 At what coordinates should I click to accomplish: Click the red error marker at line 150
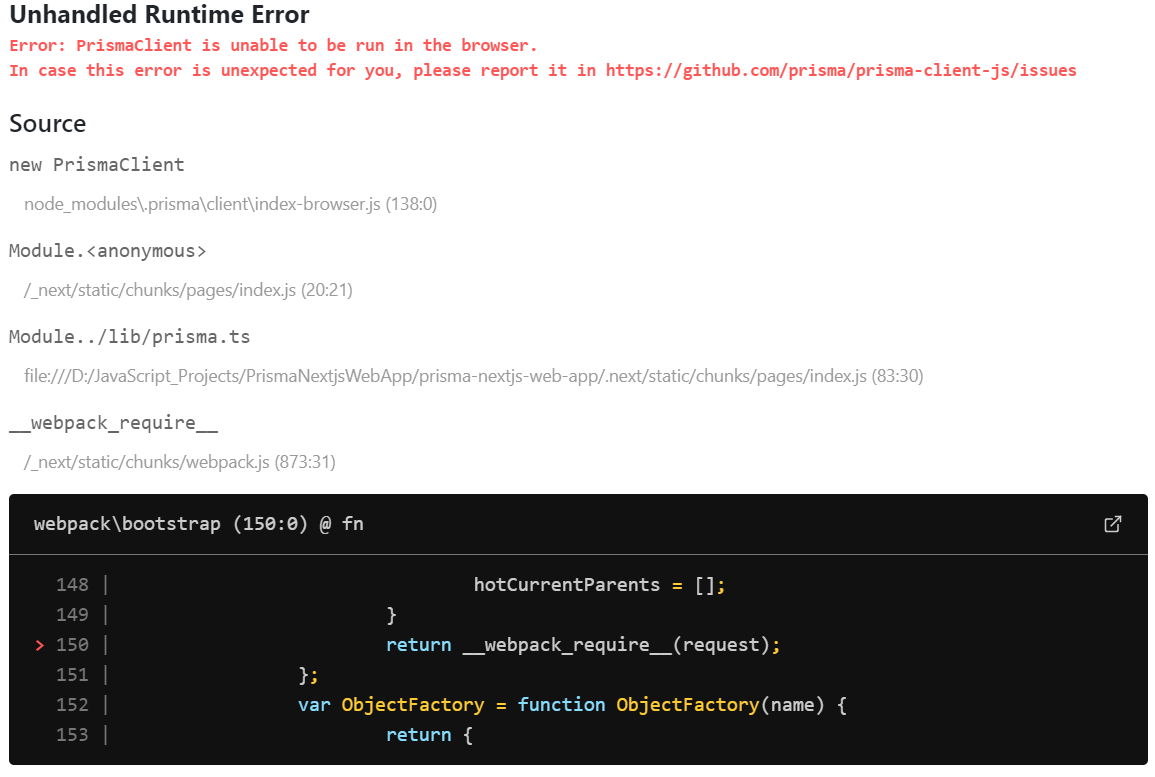(x=40, y=645)
